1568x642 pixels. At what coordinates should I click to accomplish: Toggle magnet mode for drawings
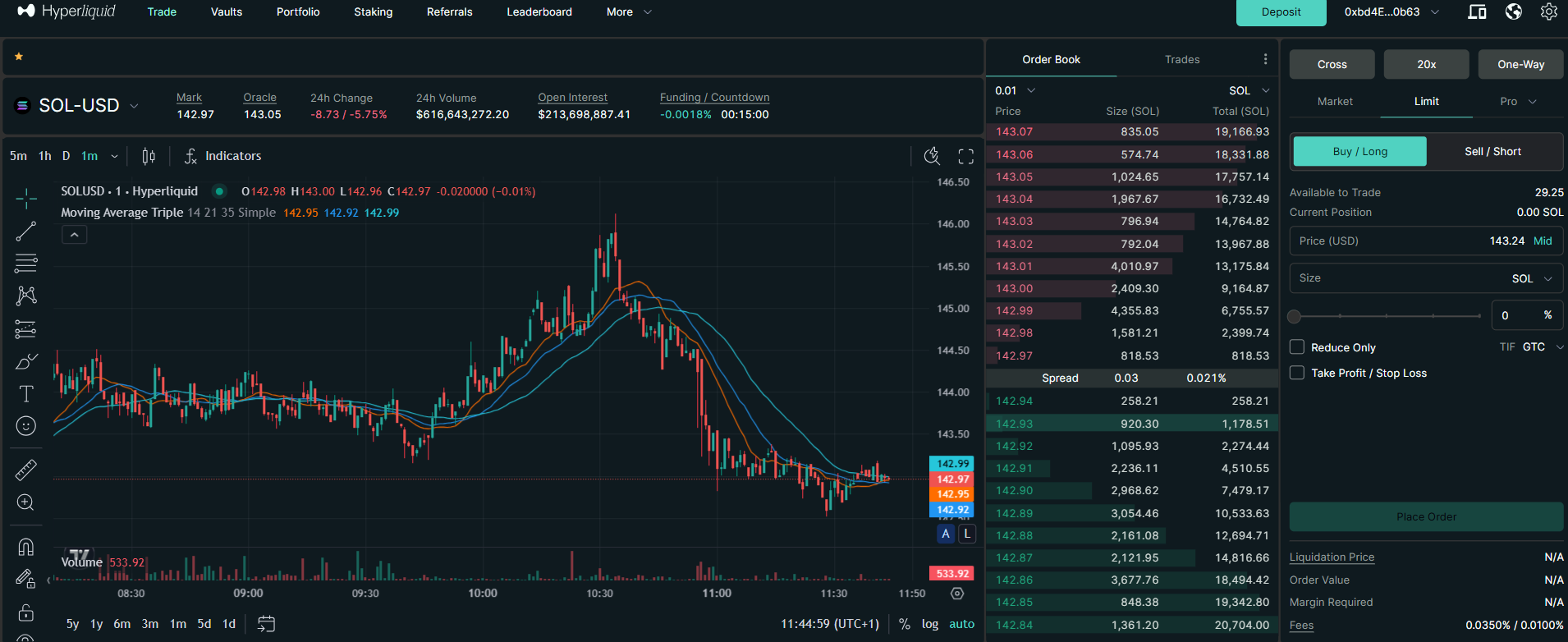tap(26, 547)
